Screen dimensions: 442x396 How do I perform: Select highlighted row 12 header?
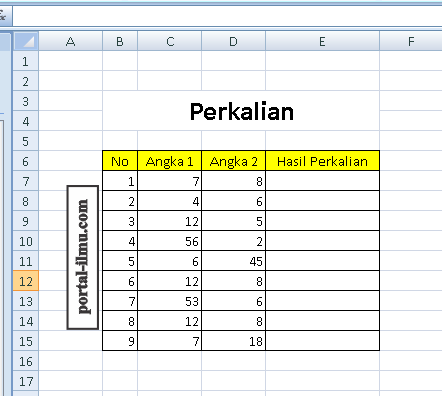point(26,281)
